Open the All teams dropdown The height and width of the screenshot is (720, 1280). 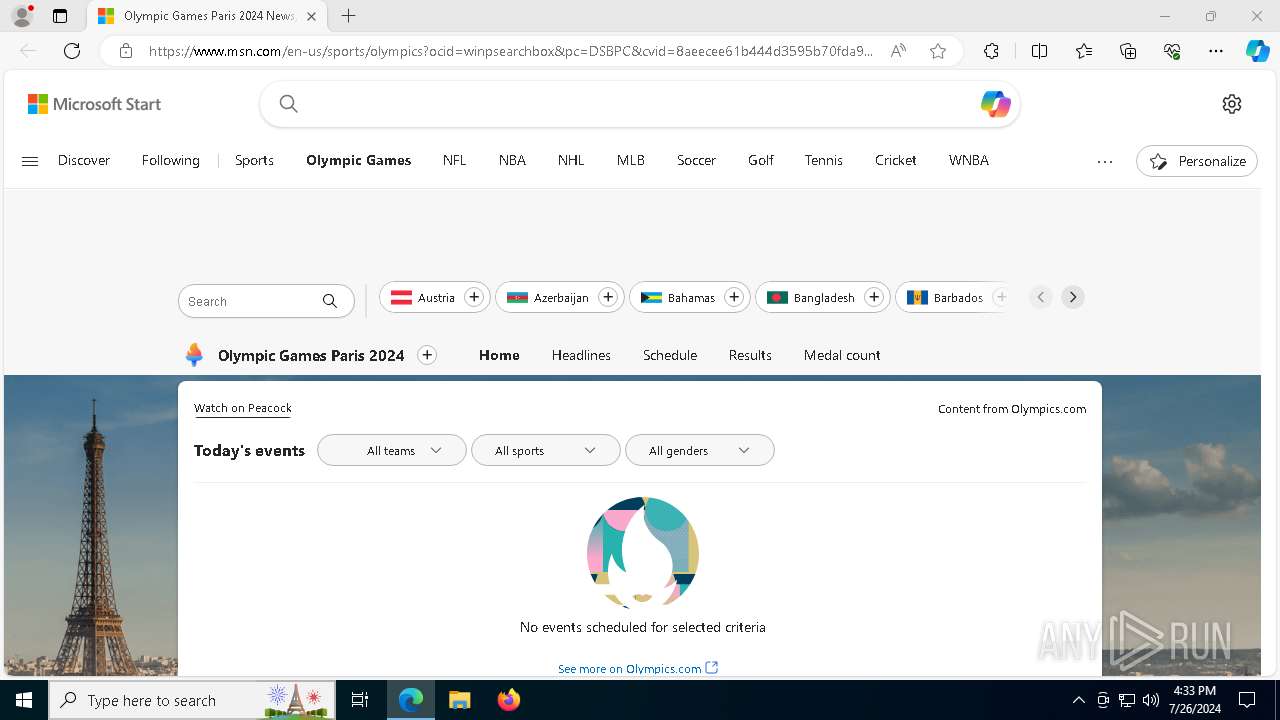[x=392, y=450]
